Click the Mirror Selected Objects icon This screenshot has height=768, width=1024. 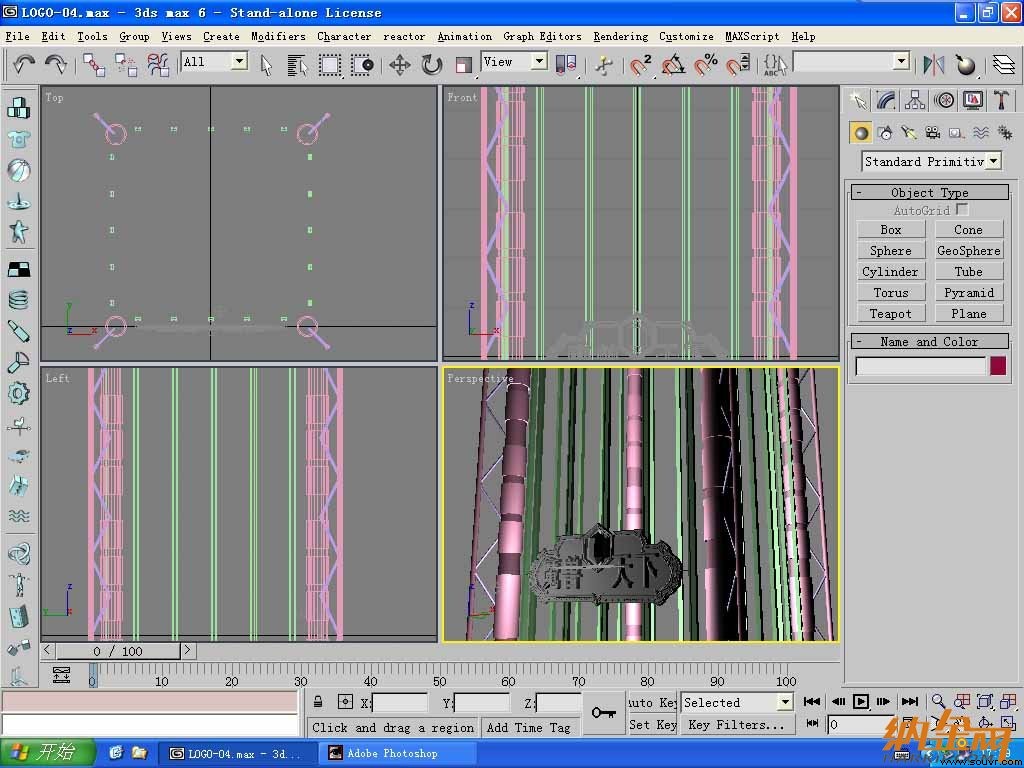(934, 65)
